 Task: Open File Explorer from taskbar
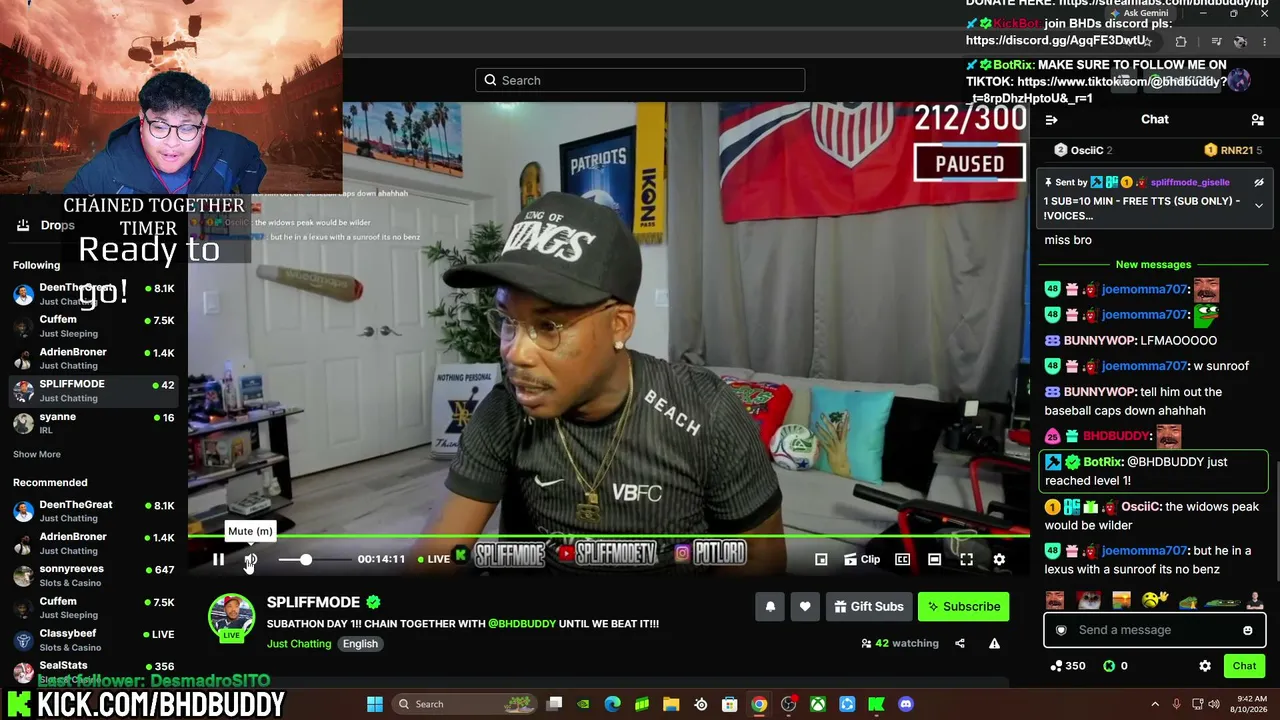pyautogui.click(x=671, y=704)
